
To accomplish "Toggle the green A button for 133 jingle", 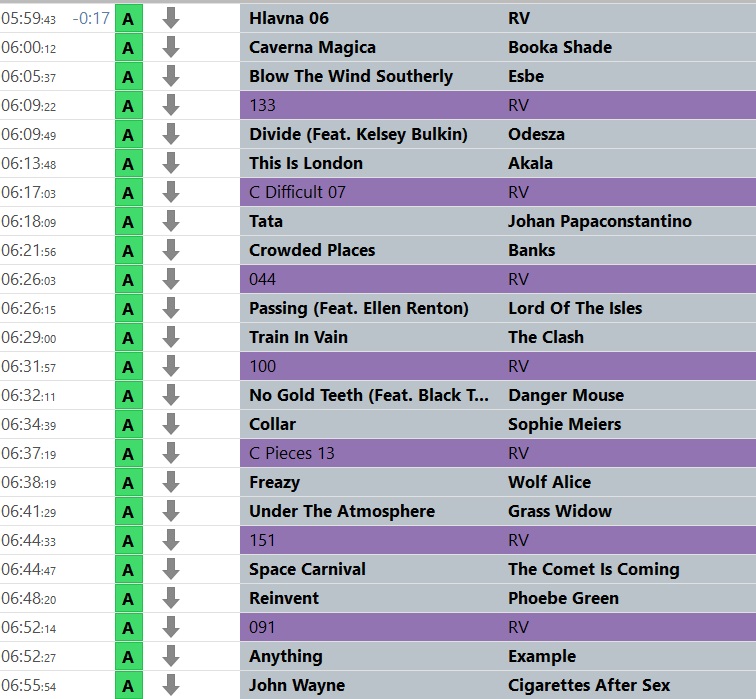I will pyautogui.click(x=129, y=106).
